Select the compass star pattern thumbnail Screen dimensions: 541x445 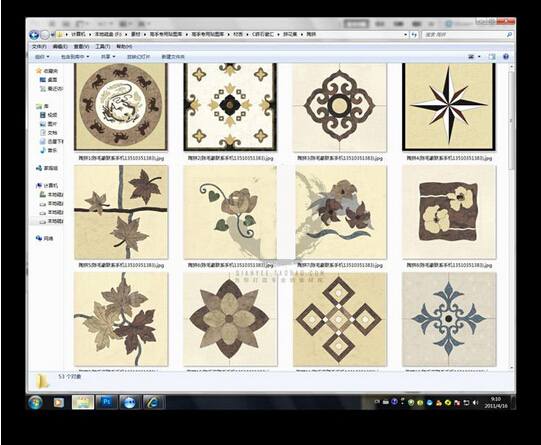click(x=449, y=107)
